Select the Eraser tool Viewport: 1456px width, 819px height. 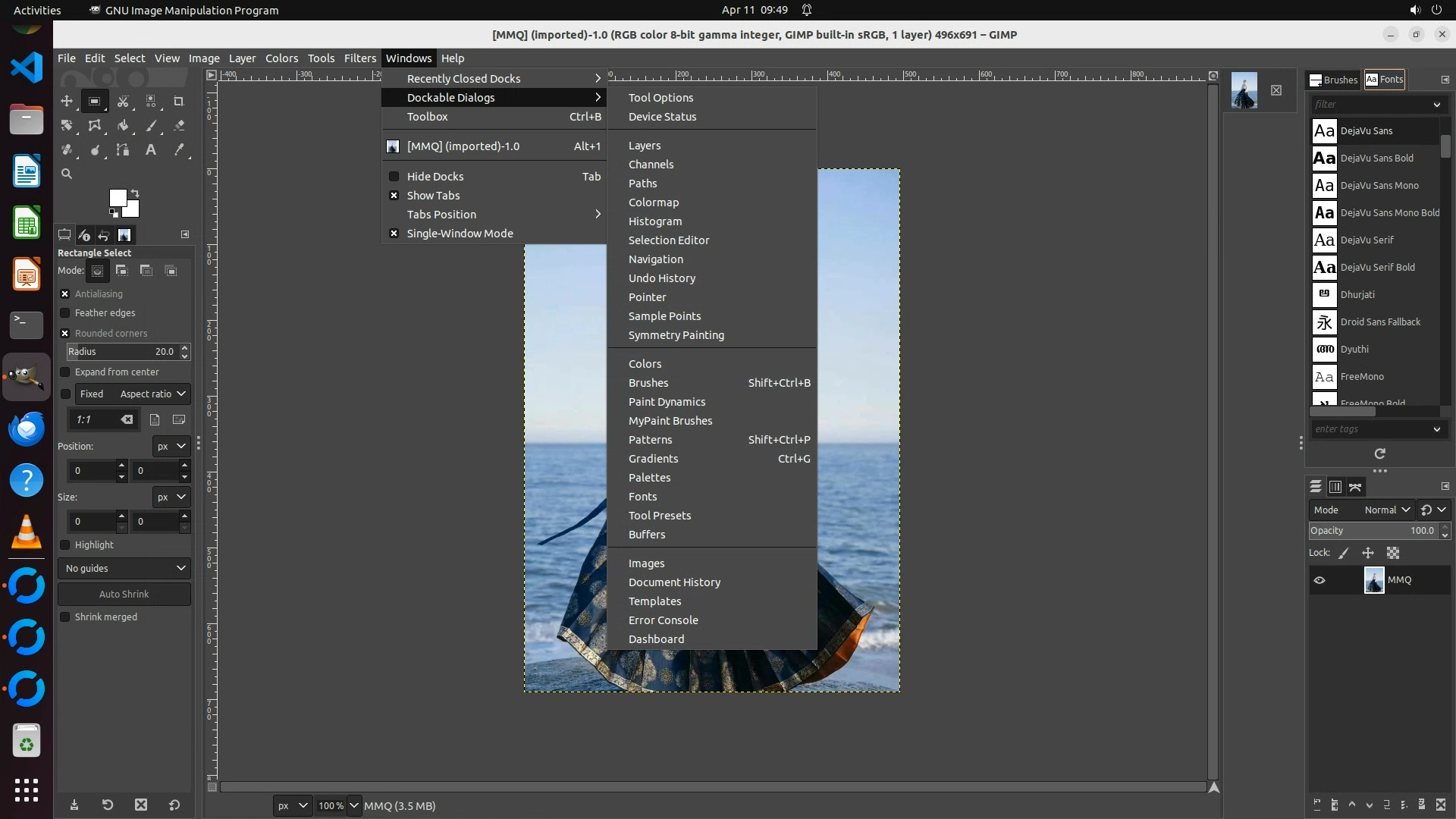click(179, 126)
